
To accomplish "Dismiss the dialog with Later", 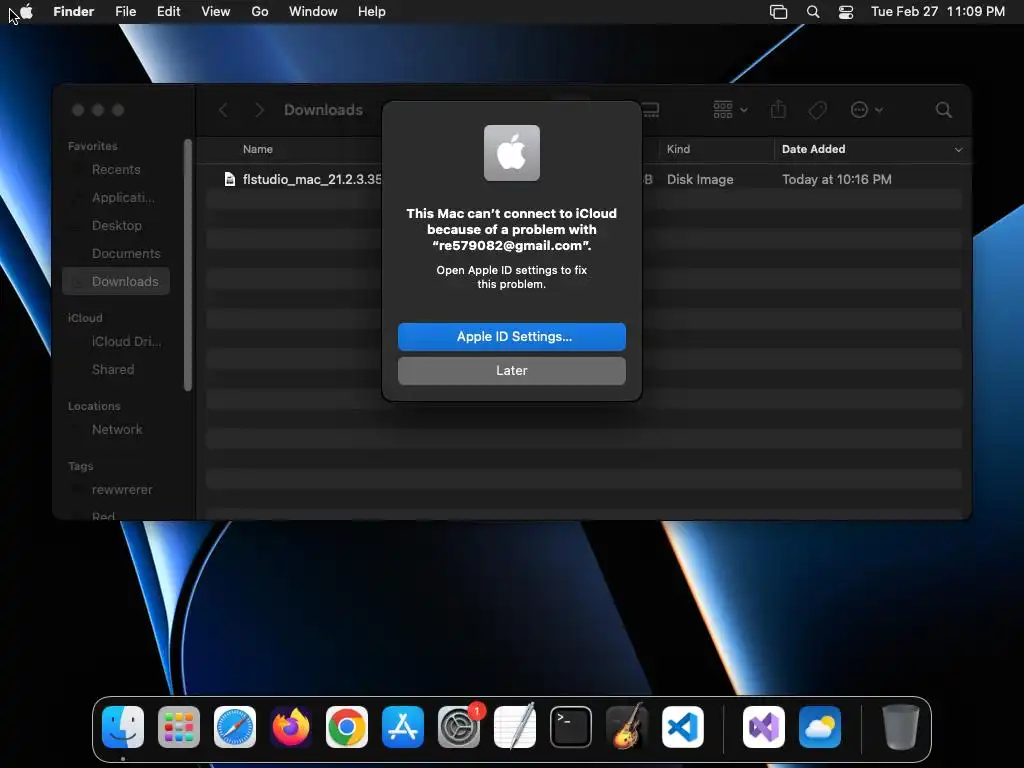I will [512, 370].
